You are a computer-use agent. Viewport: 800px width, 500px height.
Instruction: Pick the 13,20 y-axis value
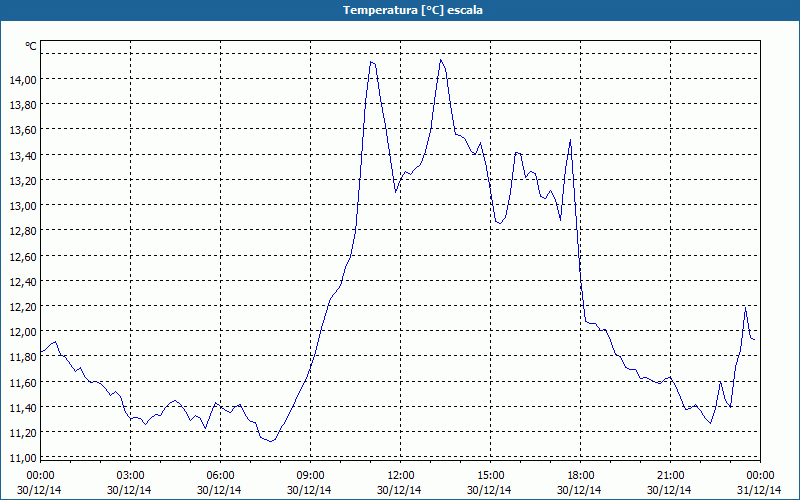coord(23,180)
